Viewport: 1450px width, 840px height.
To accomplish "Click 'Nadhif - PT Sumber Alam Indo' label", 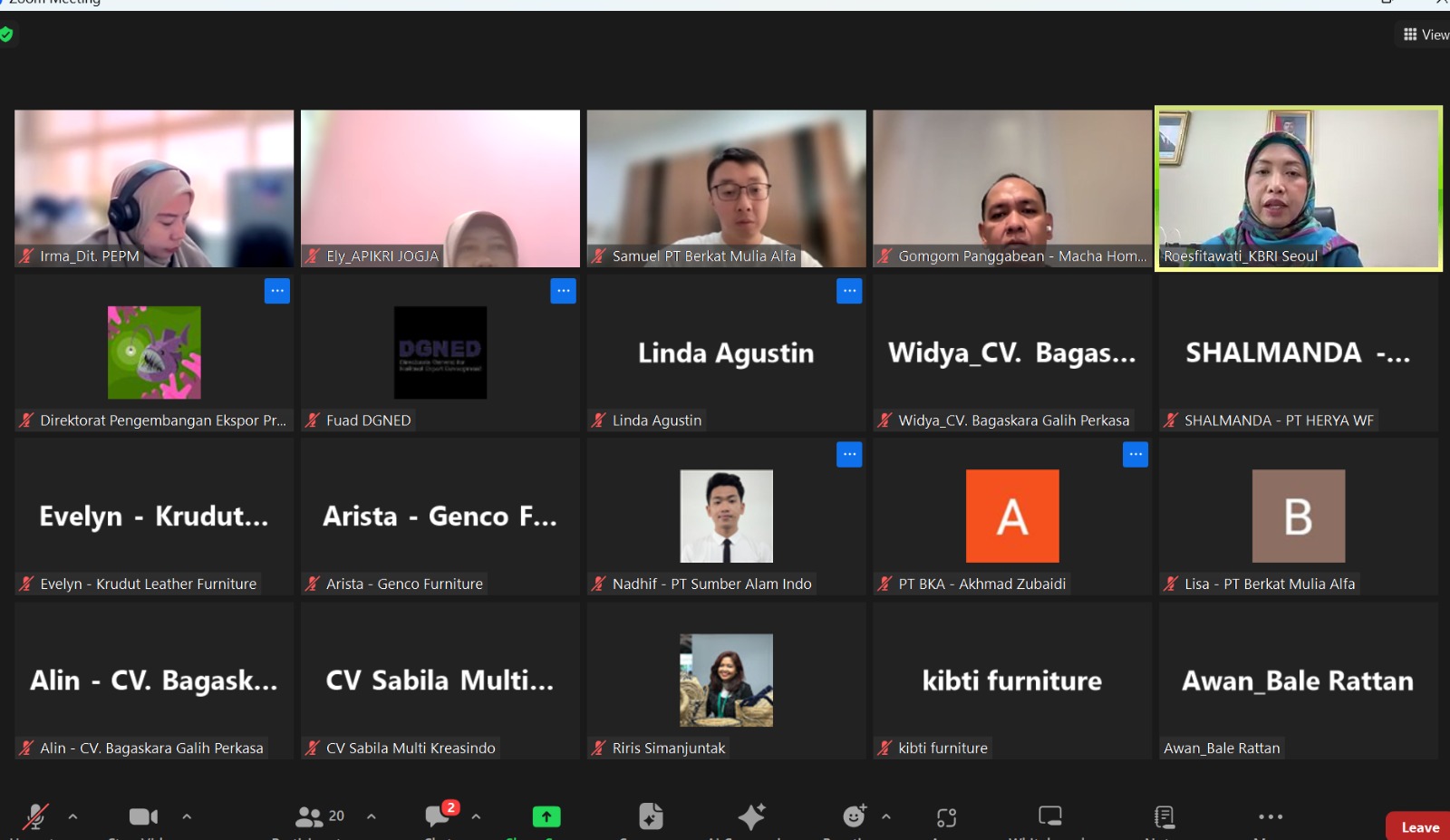I will click(x=712, y=584).
